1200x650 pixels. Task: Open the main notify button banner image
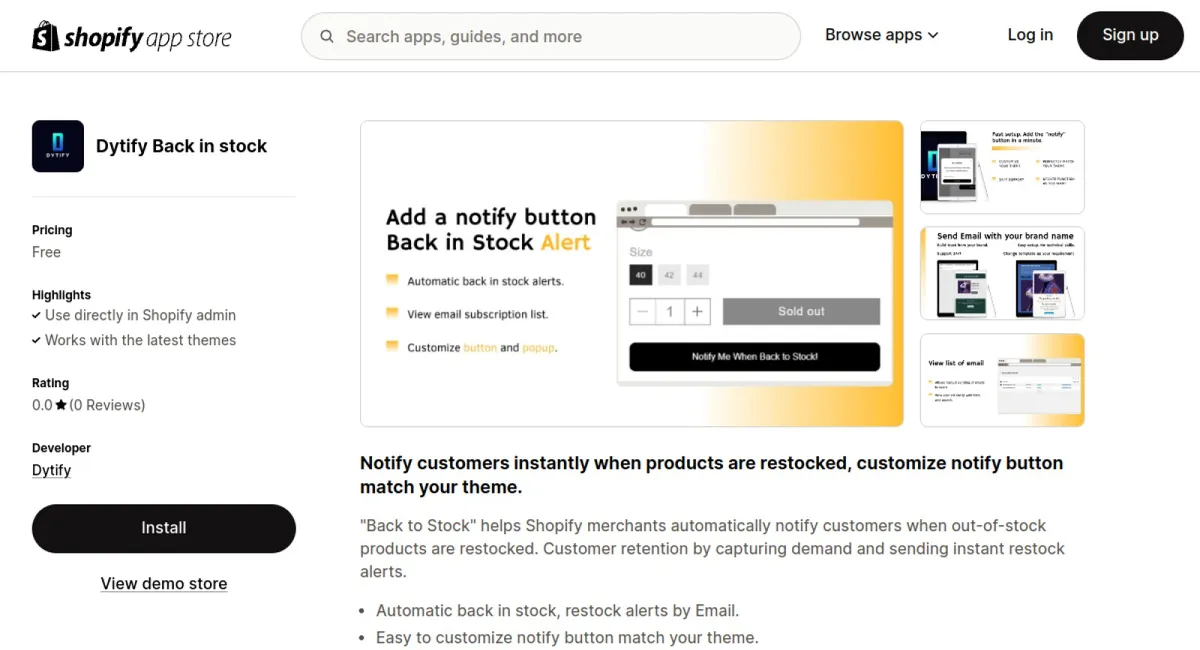(x=632, y=274)
